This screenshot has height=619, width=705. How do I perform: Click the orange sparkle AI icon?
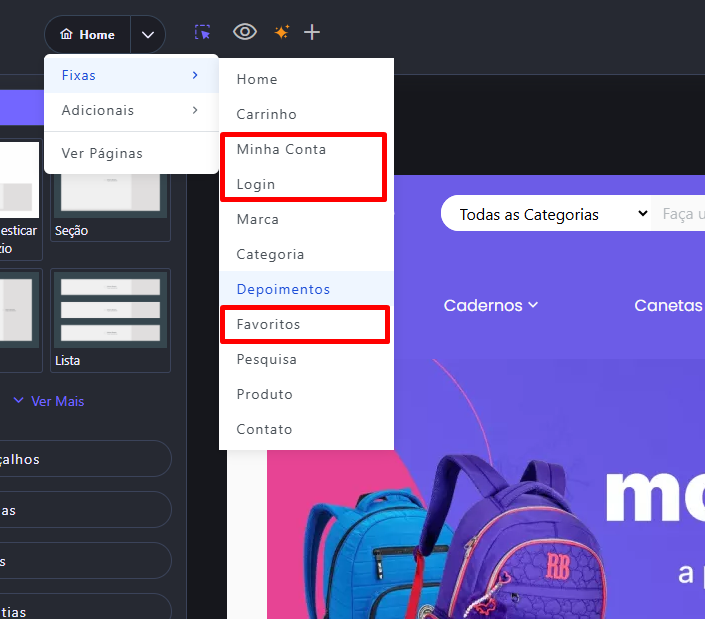tap(281, 33)
